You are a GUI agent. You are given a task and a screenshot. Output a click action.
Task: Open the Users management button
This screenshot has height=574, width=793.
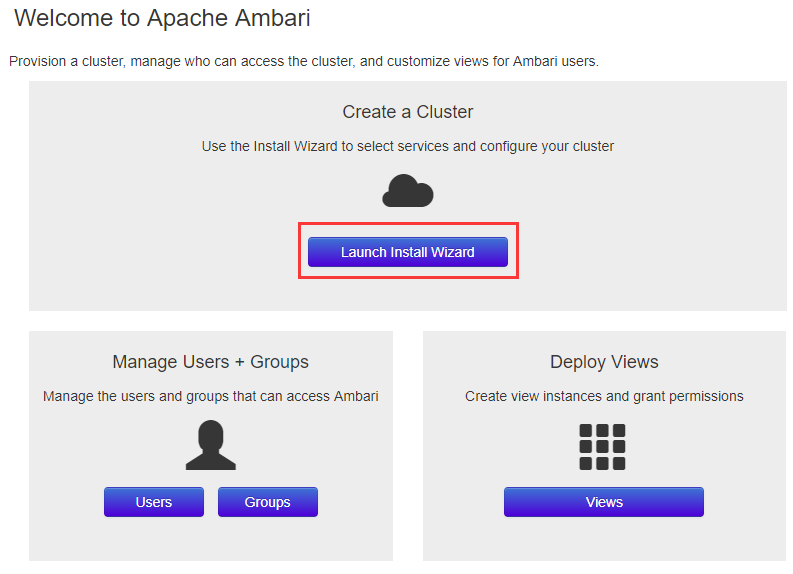(154, 502)
